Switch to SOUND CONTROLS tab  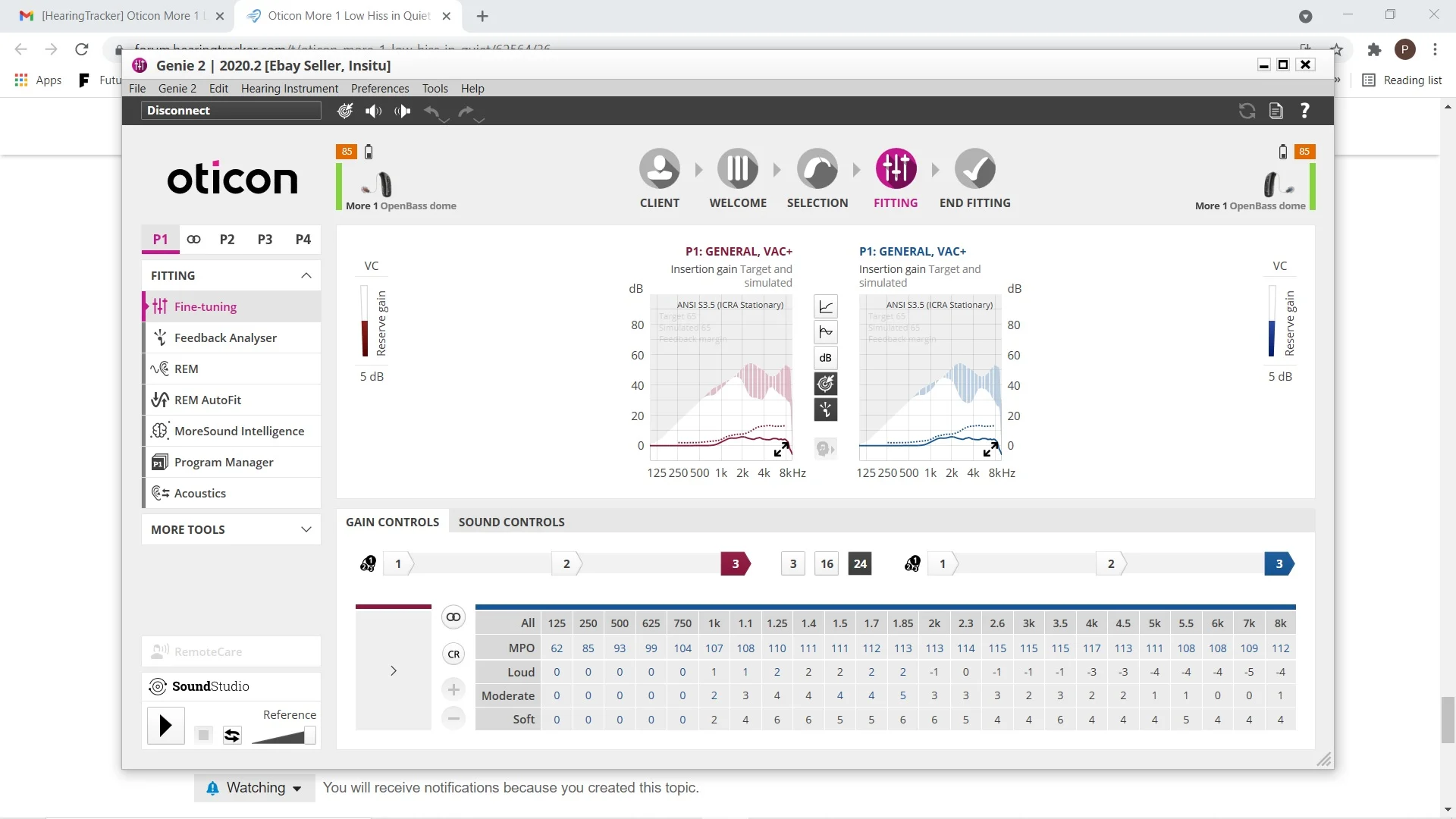[x=512, y=522]
